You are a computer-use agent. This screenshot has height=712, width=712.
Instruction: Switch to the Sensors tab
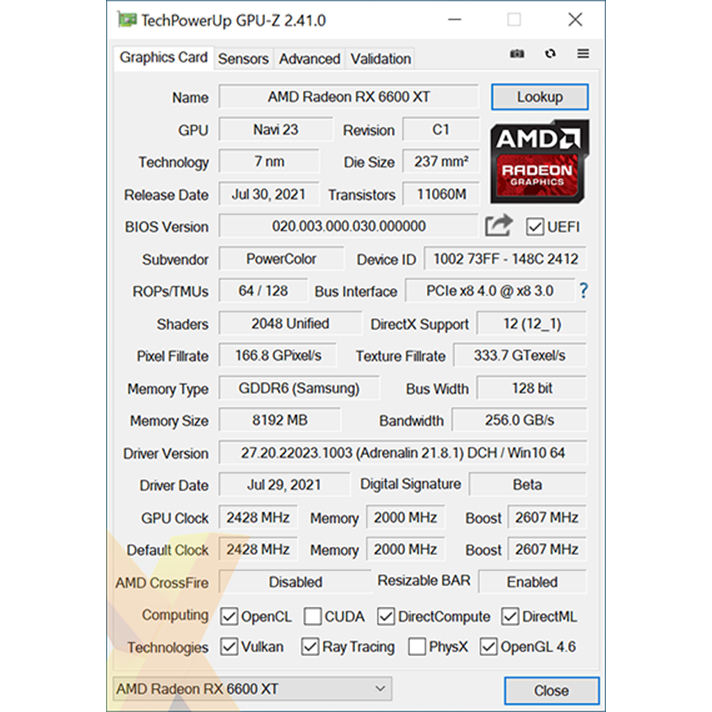pos(243,59)
